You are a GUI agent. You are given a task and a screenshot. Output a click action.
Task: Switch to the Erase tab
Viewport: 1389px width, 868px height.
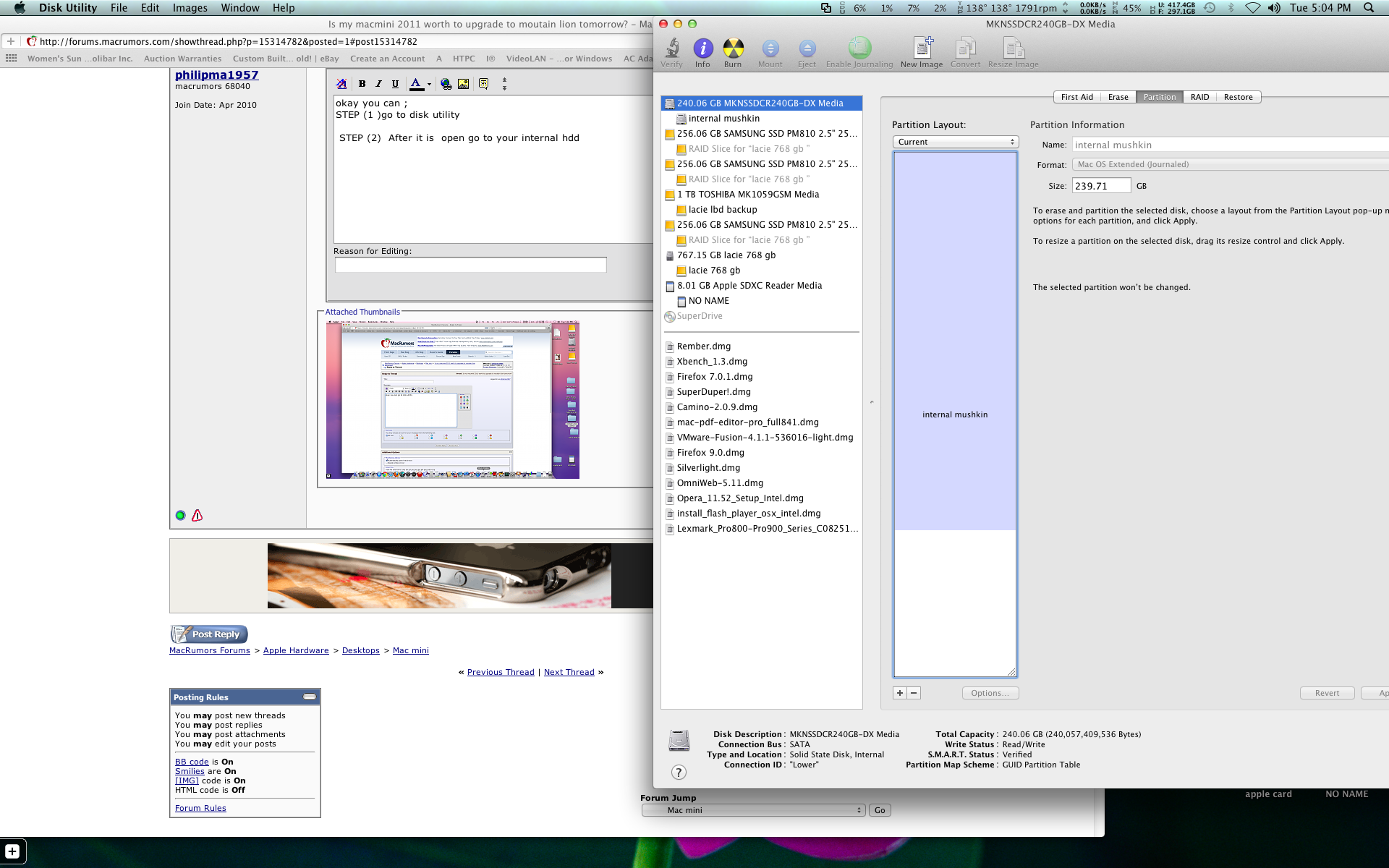1118,97
